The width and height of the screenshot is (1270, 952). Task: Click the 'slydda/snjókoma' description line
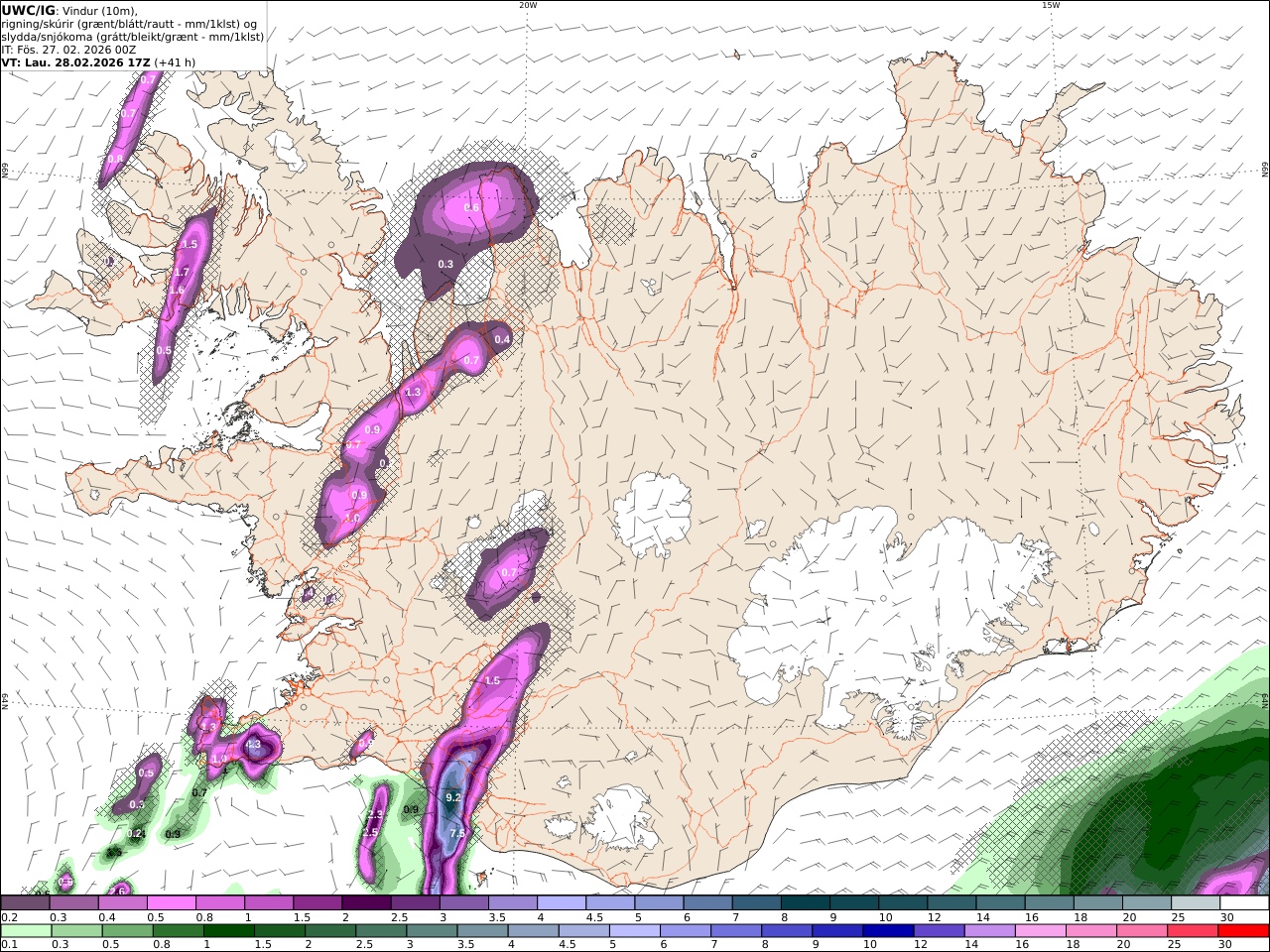click(x=133, y=36)
